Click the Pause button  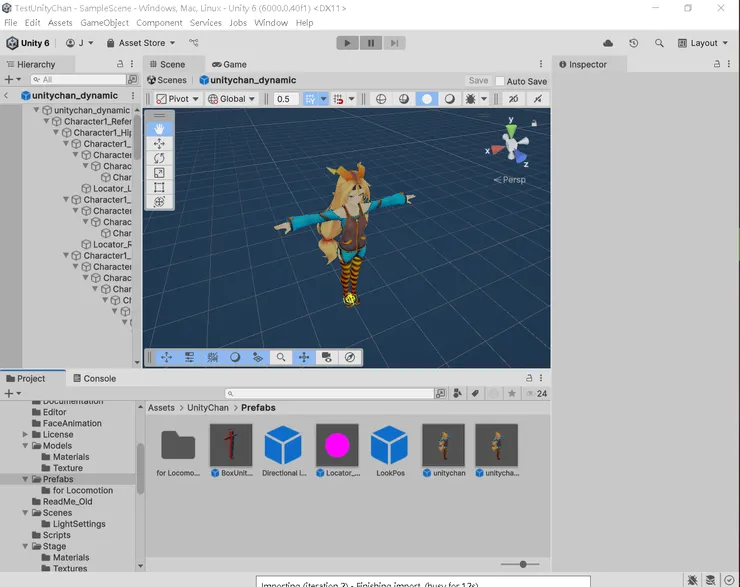point(371,43)
